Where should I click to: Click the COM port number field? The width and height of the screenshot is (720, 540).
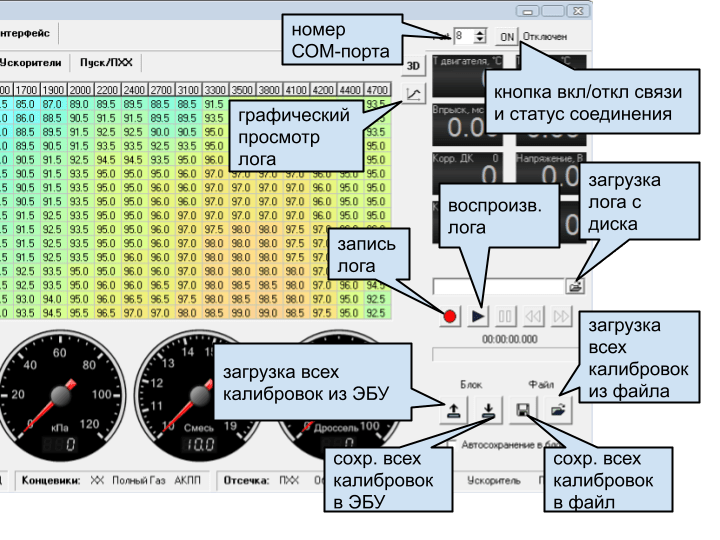click(462, 35)
